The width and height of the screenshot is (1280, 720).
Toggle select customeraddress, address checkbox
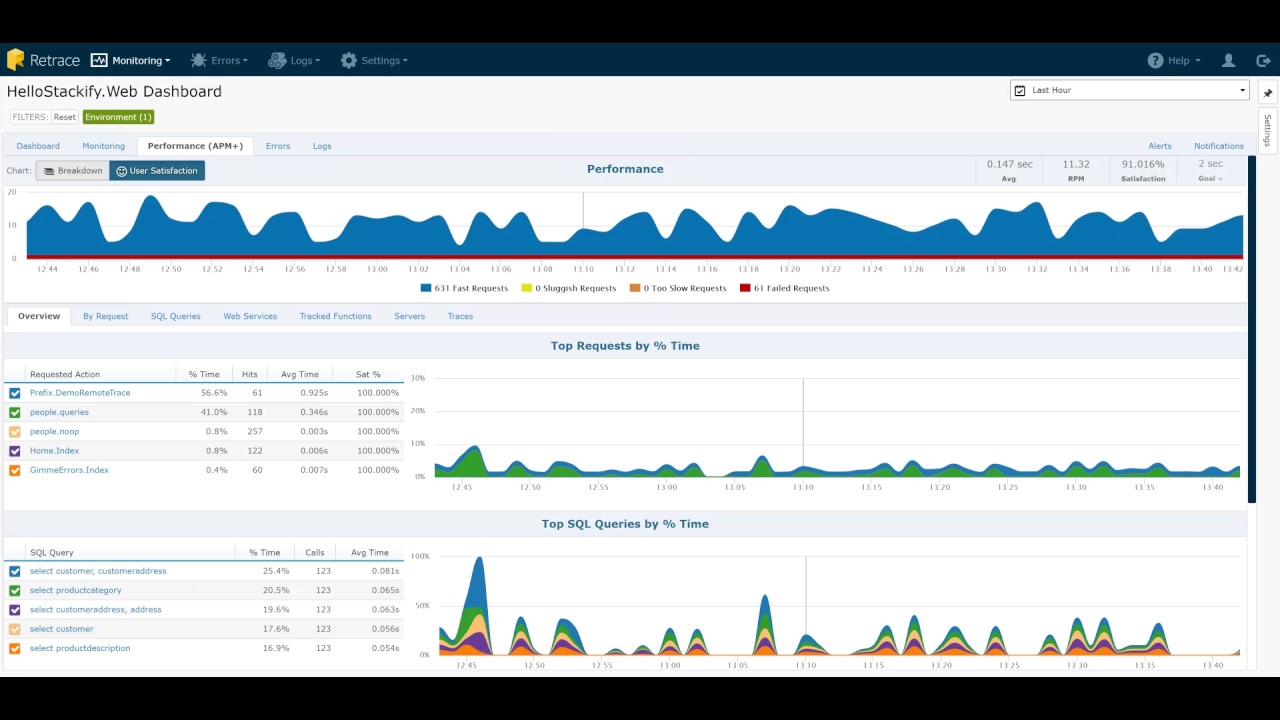pyautogui.click(x=15, y=610)
